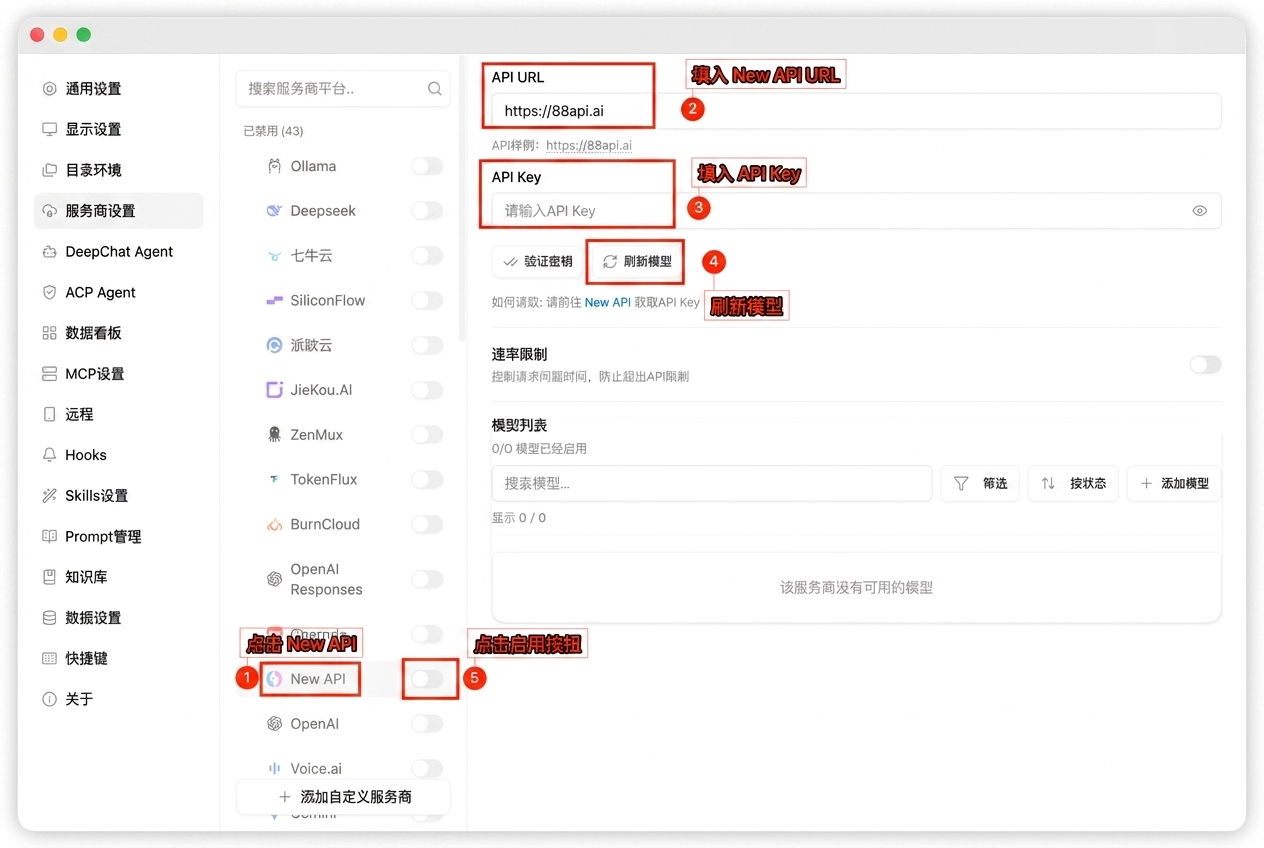Viewport: 1264px width, 848px height.
Task: Click the SiliconFlow provider icon
Action: [274, 300]
